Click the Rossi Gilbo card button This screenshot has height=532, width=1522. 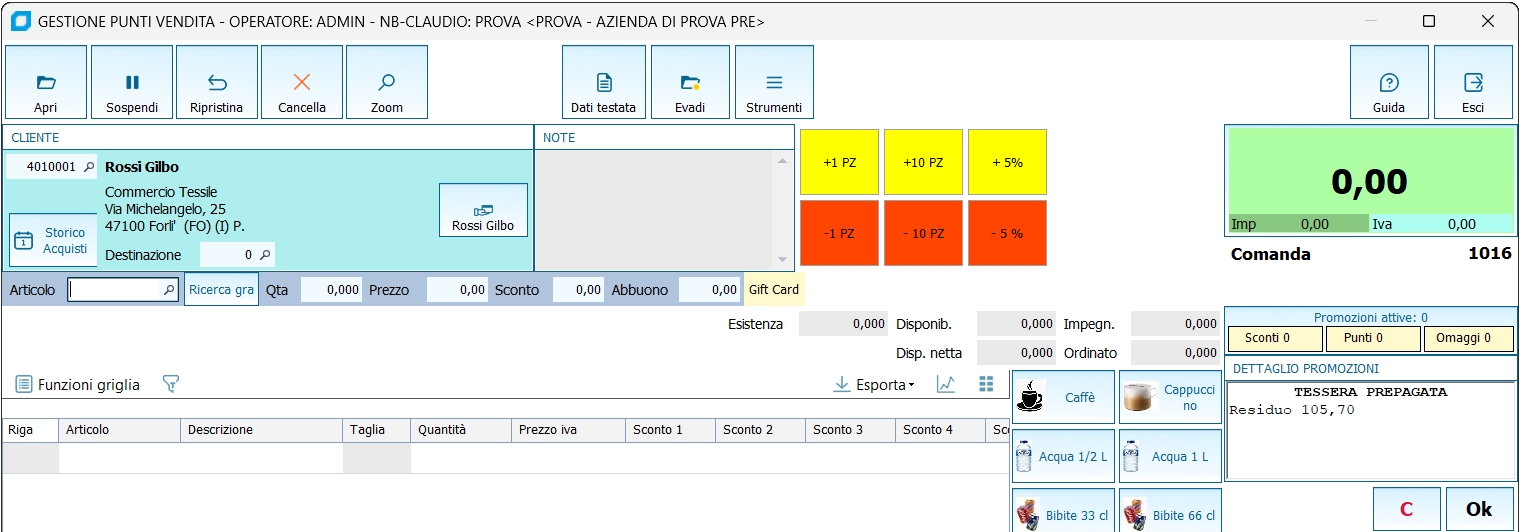[483, 210]
